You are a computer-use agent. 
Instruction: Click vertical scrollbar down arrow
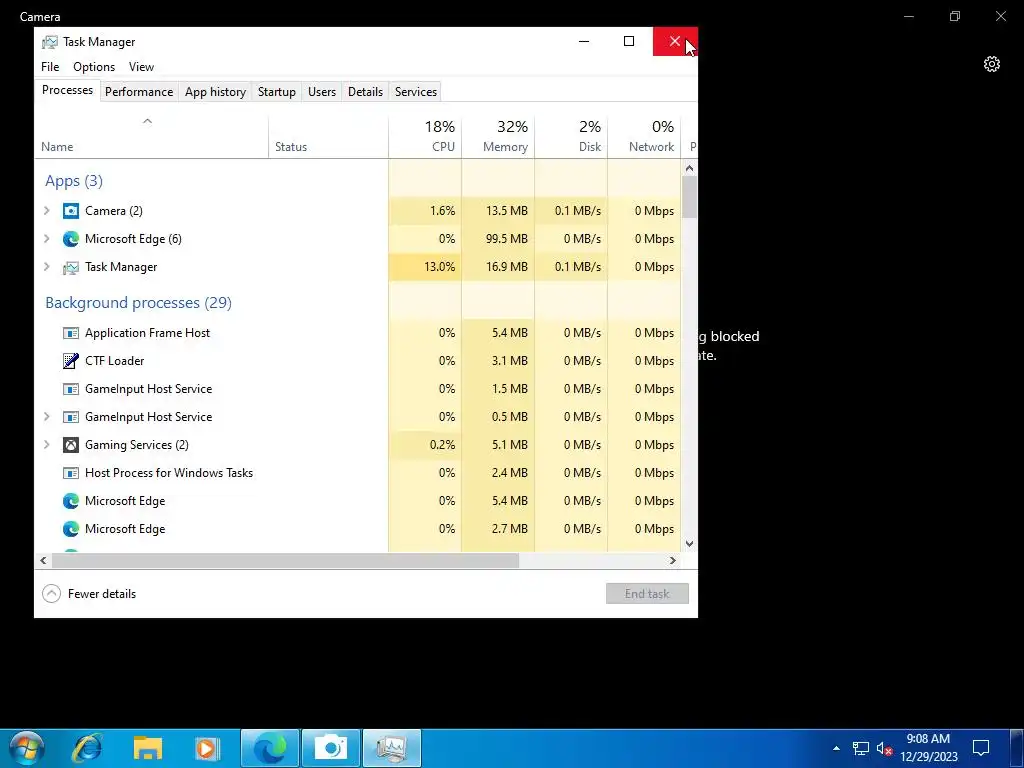(690, 543)
